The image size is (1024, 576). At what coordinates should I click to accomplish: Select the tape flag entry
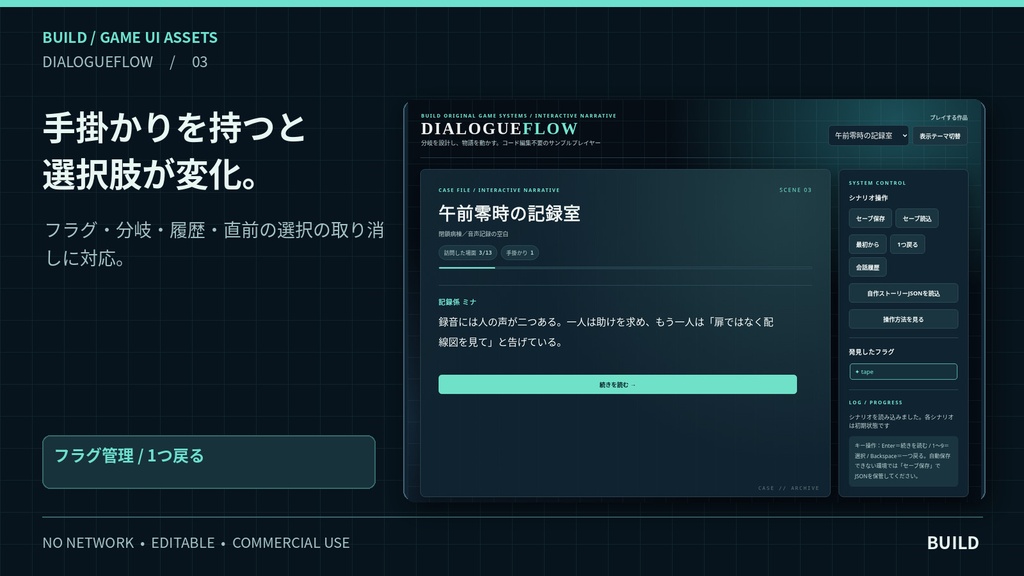click(x=903, y=372)
